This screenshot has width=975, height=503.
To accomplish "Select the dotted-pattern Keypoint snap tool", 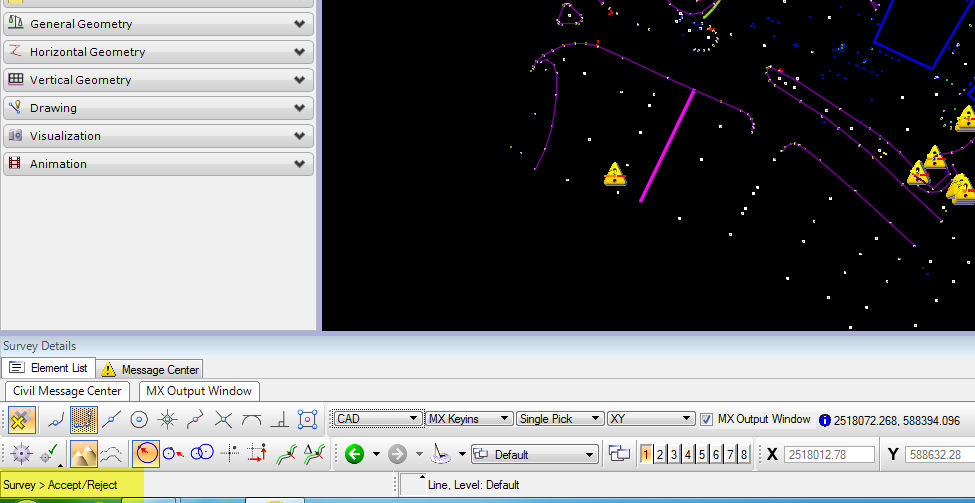I will click(83, 420).
